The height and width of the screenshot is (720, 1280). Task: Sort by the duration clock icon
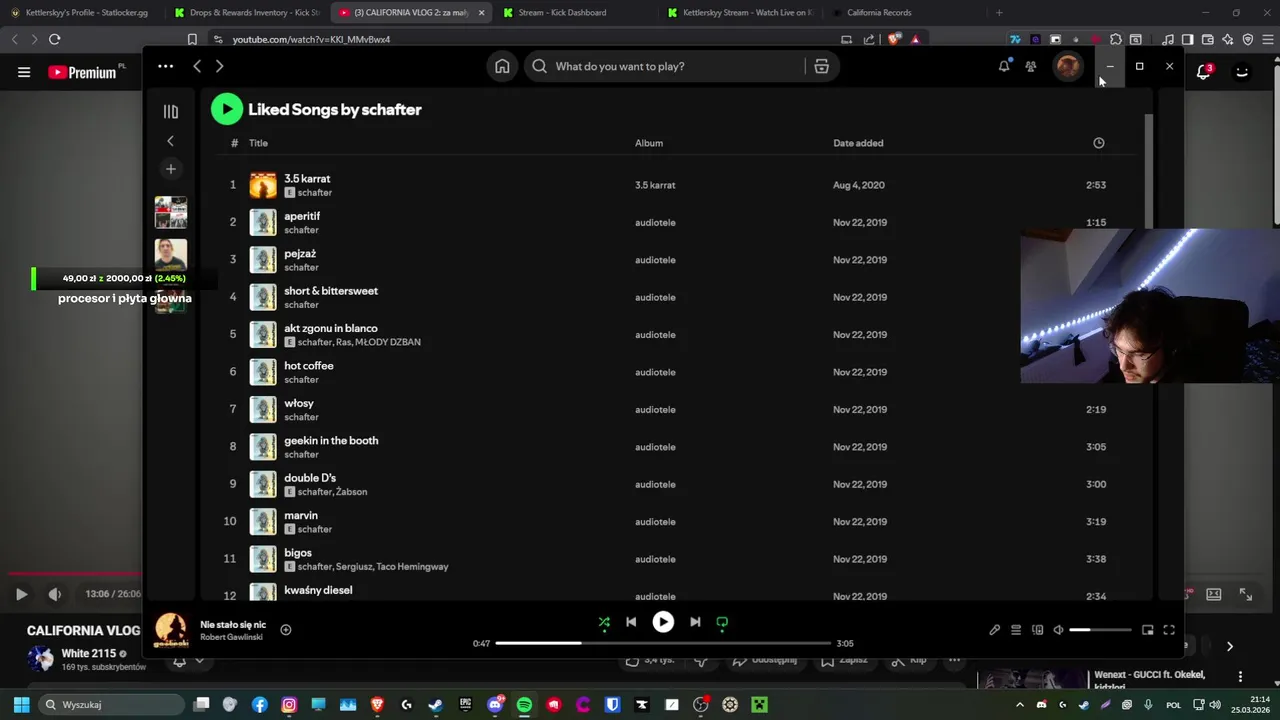(x=1098, y=143)
